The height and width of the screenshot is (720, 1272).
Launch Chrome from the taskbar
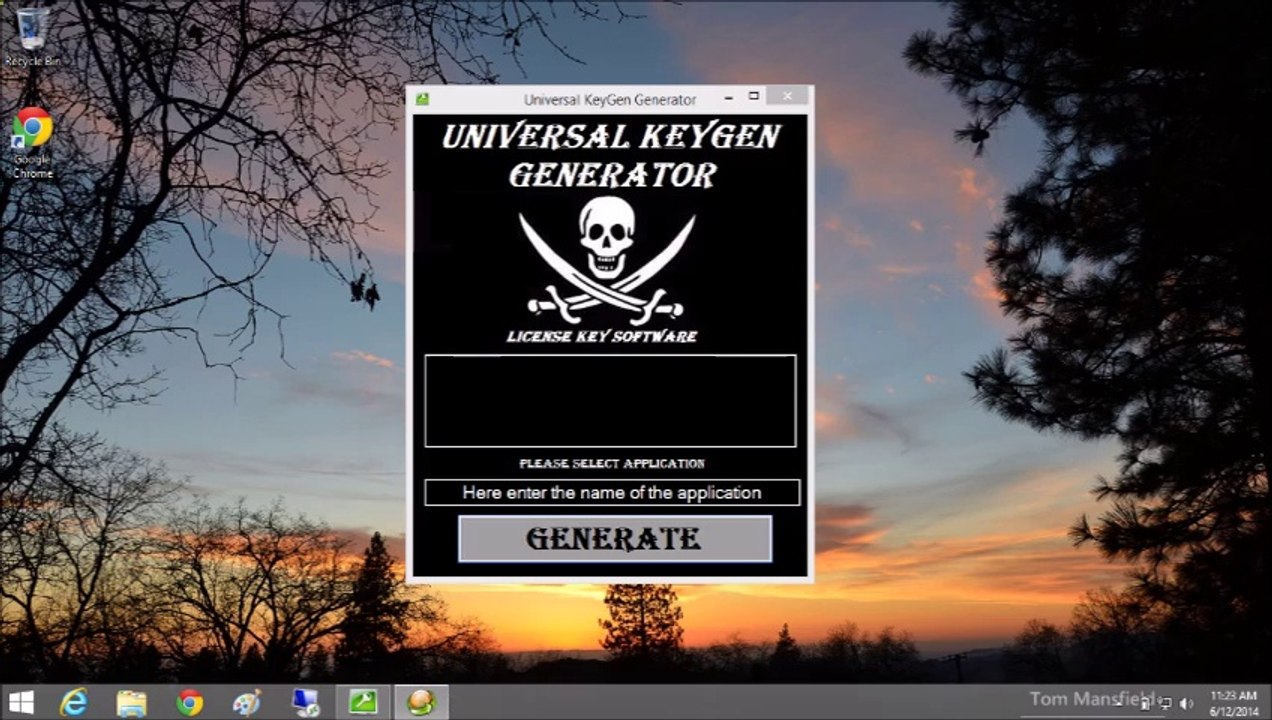click(189, 702)
